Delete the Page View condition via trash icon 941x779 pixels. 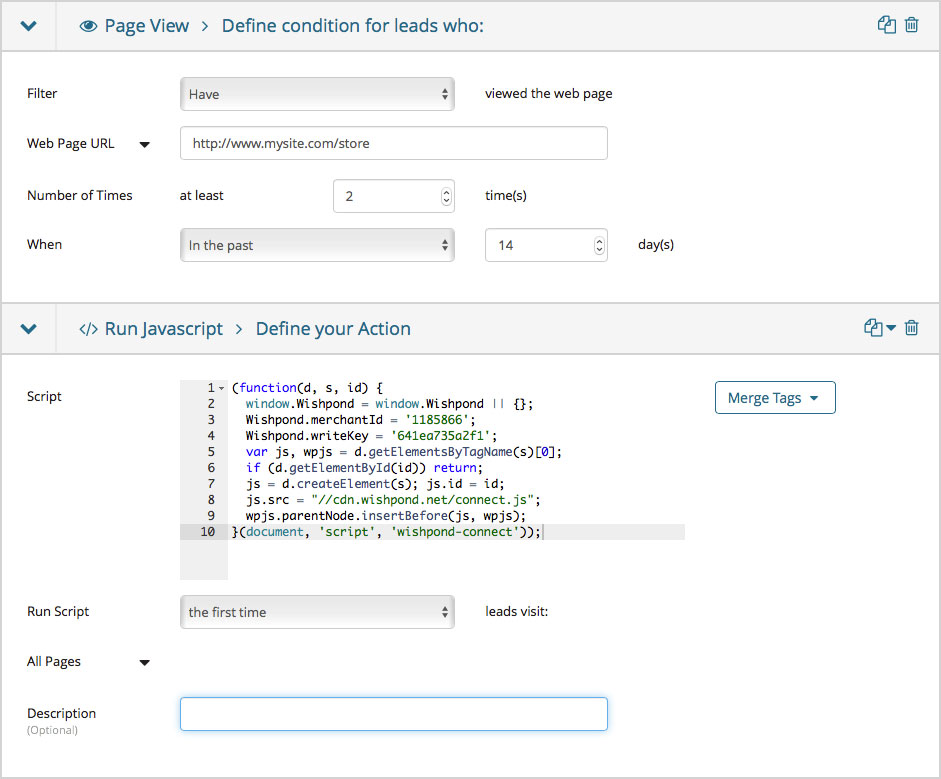911,25
